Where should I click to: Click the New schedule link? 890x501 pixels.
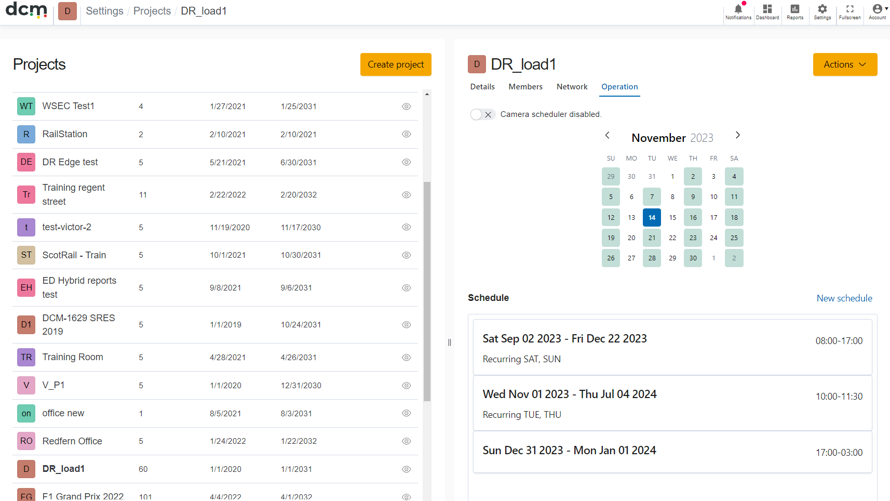844,298
